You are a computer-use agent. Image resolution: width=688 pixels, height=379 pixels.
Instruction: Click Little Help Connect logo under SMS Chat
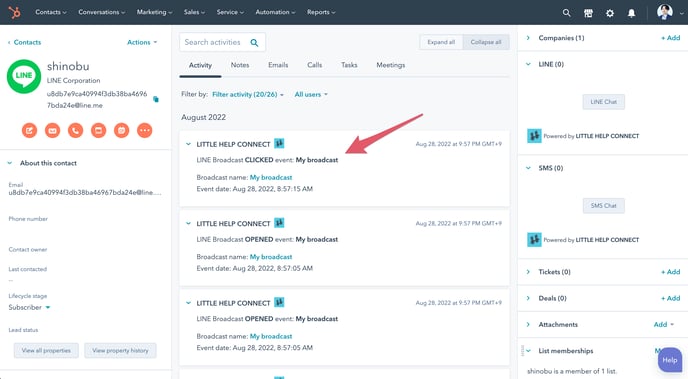[x=534, y=240]
